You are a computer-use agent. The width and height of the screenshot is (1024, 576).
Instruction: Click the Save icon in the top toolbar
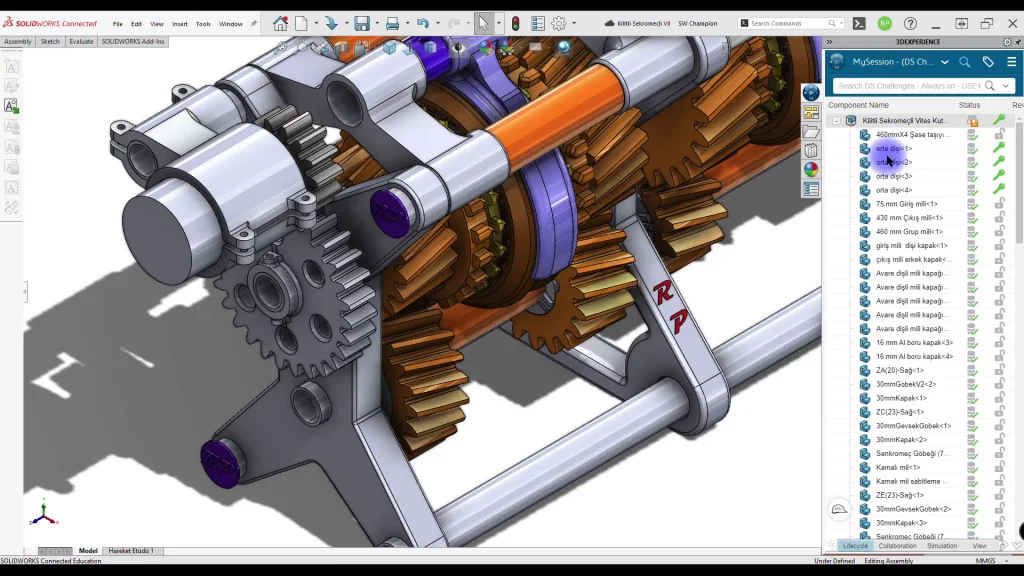(361, 23)
